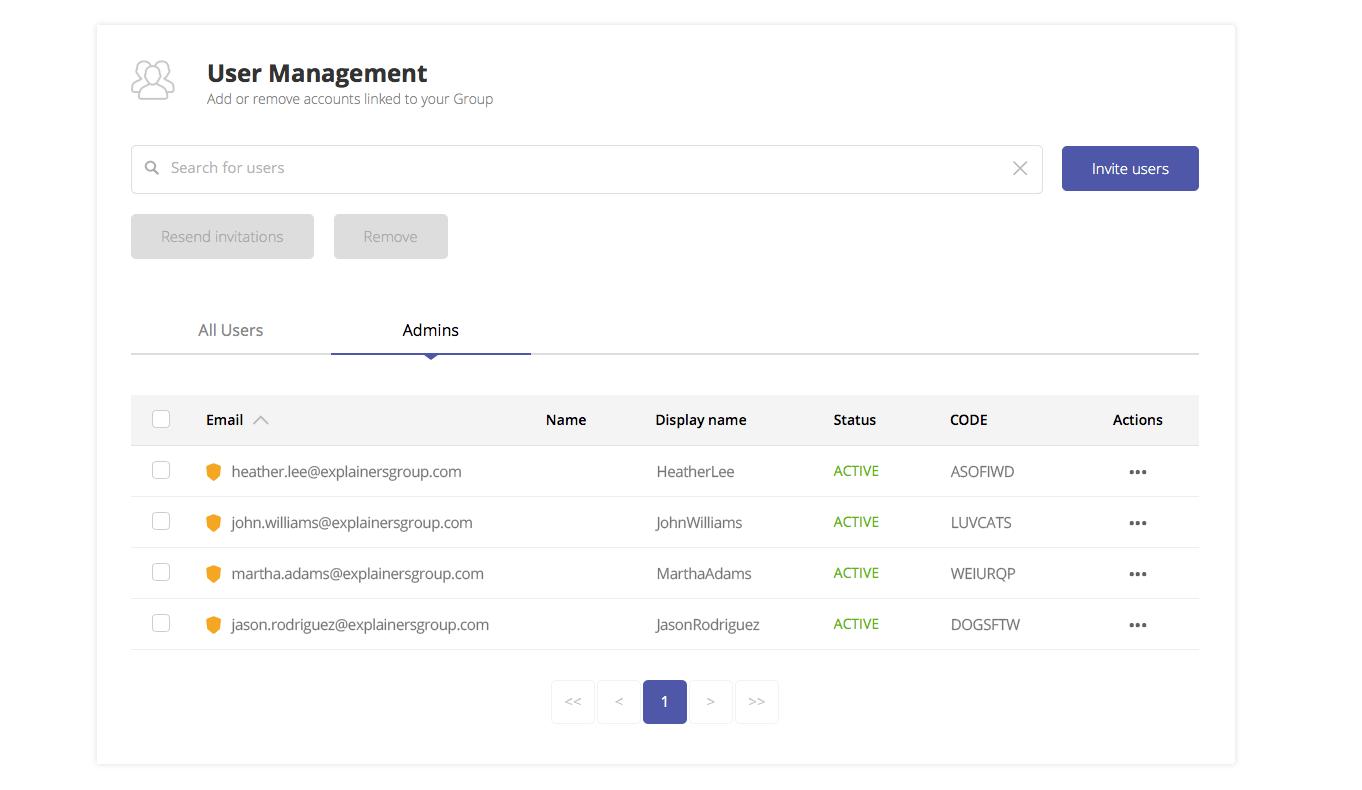Select the header checkbox to select all admins
Image resolution: width=1362 pixels, height=790 pixels.
(161, 419)
